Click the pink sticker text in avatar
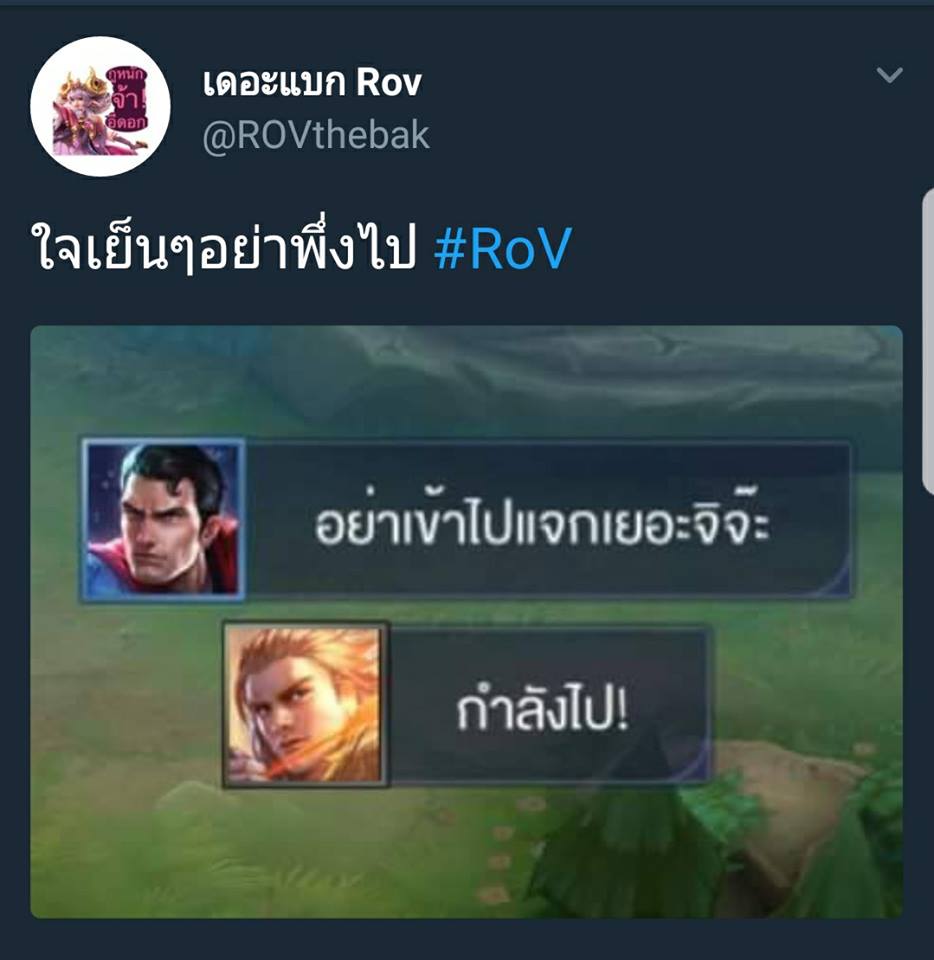The height and width of the screenshot is (960, 934). click(x=127, y=99)
